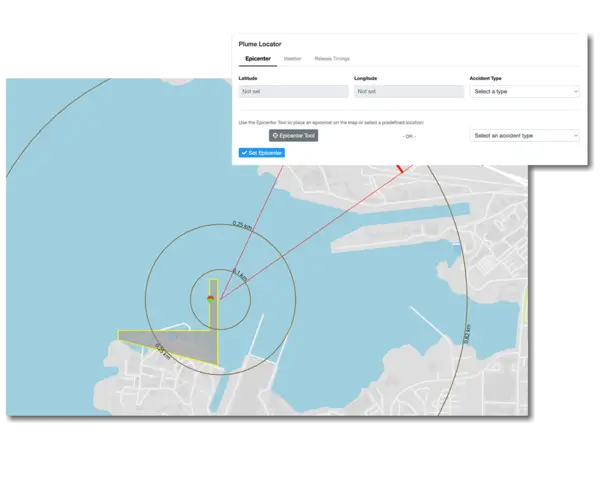Open the 'Select an accident type' dropdown
Screen dimensions: 600x480
pyautogui.click(x=525, y=136)
